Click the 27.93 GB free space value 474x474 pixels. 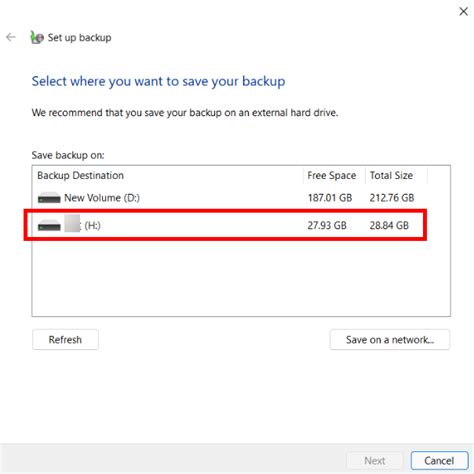[327, 225]
